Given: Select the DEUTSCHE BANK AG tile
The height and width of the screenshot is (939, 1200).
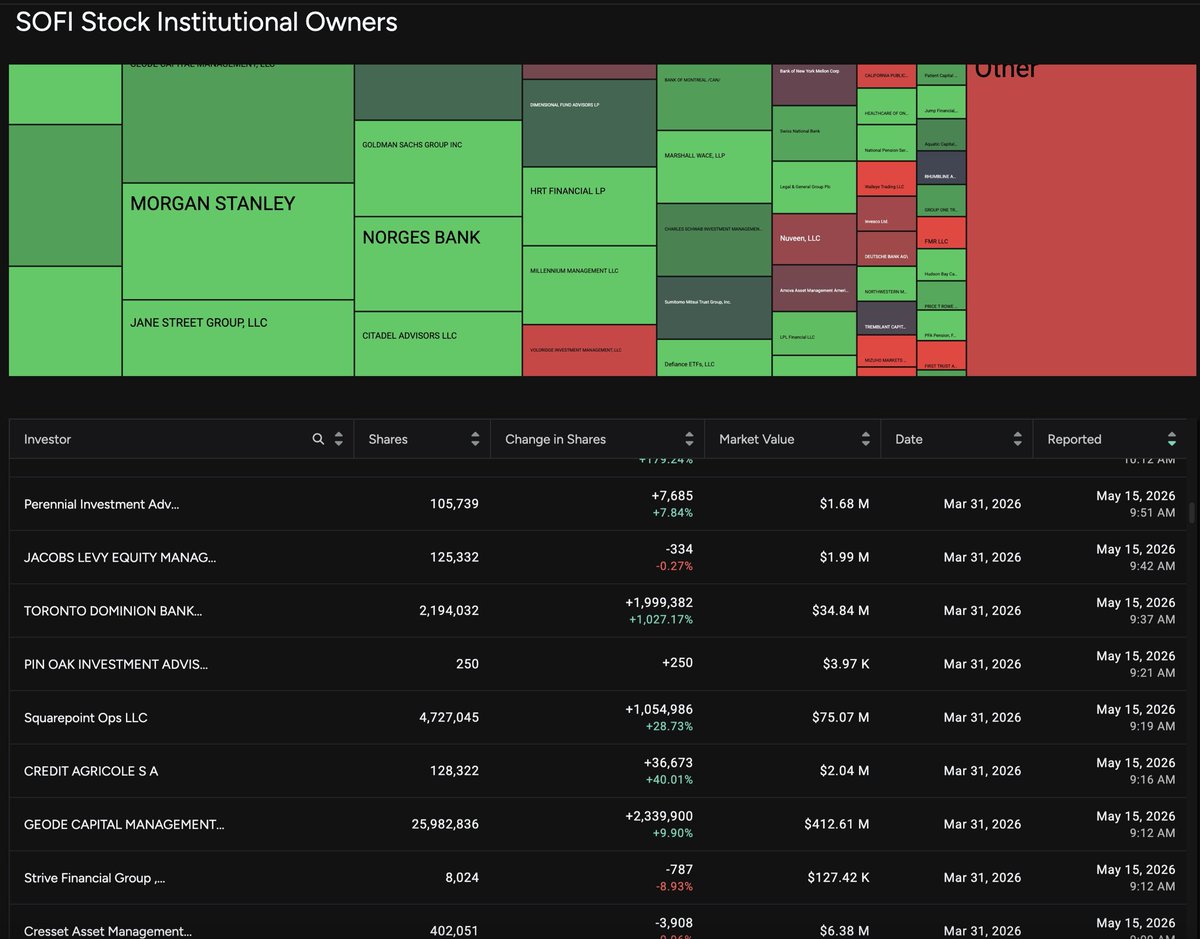Looking at the screenshot, I should (x=887, y=249).
